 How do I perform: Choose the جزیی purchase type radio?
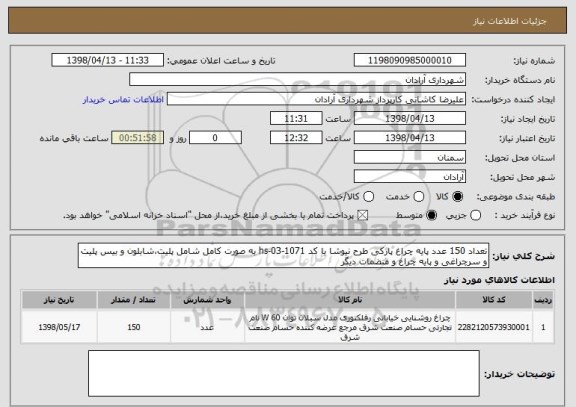(x=475, y=215)
